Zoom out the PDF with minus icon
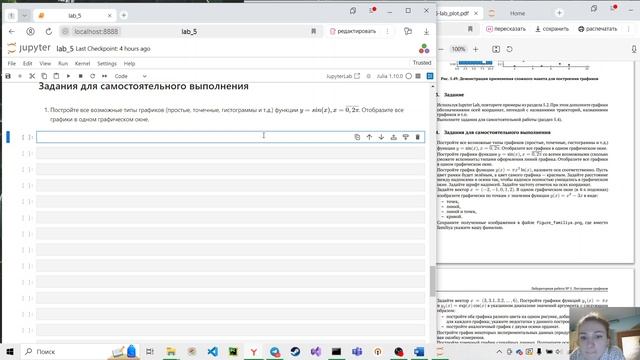 point(441,49)
